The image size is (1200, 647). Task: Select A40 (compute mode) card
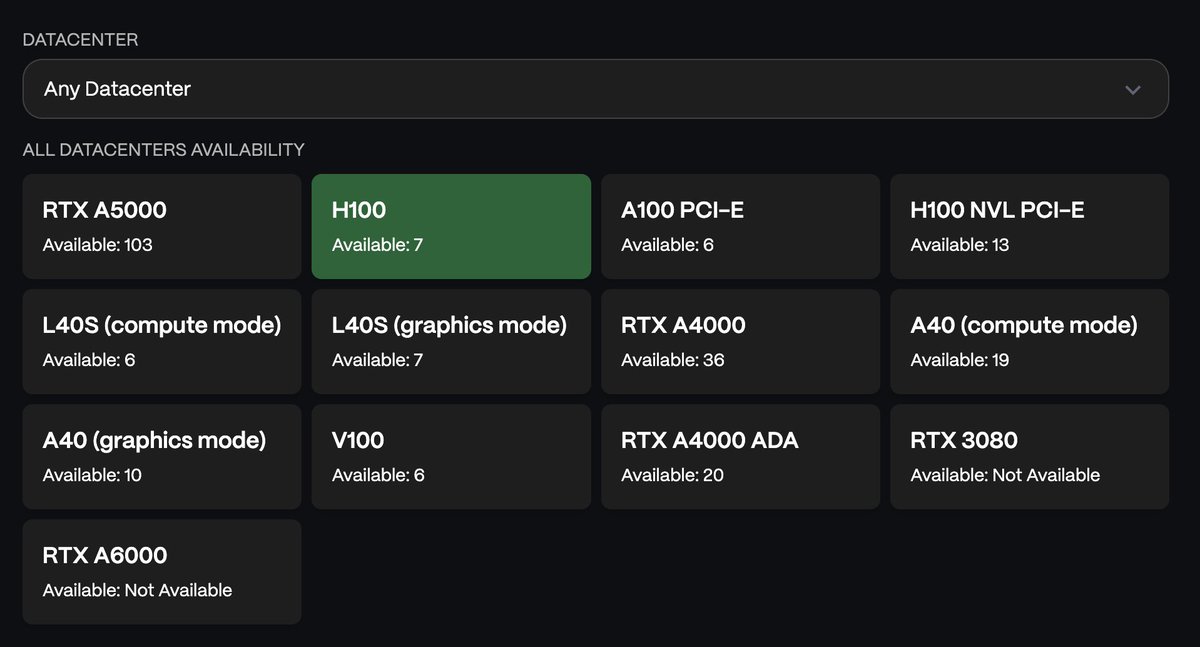1030,341
